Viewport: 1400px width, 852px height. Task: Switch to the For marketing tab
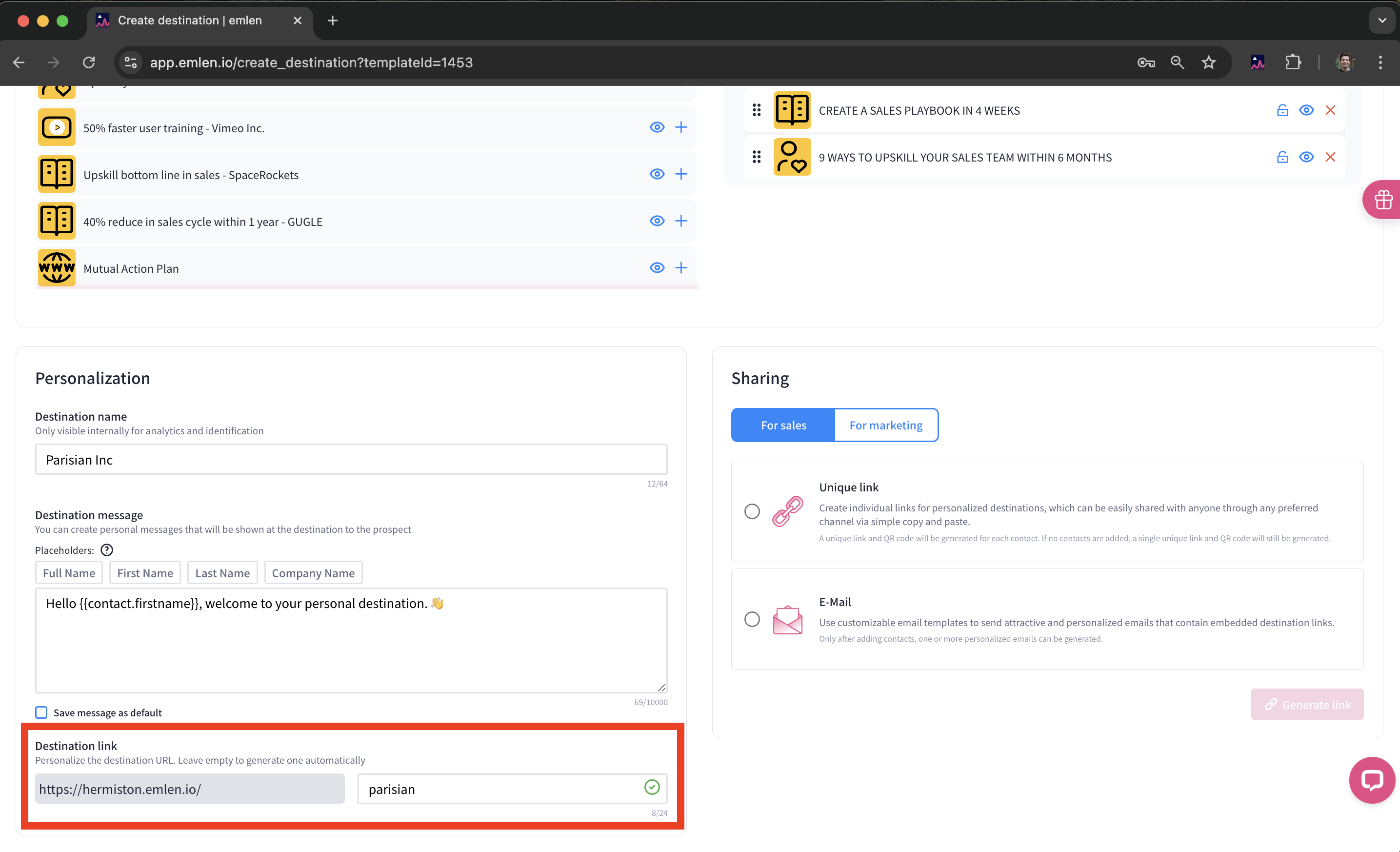[x=885, y=425]
